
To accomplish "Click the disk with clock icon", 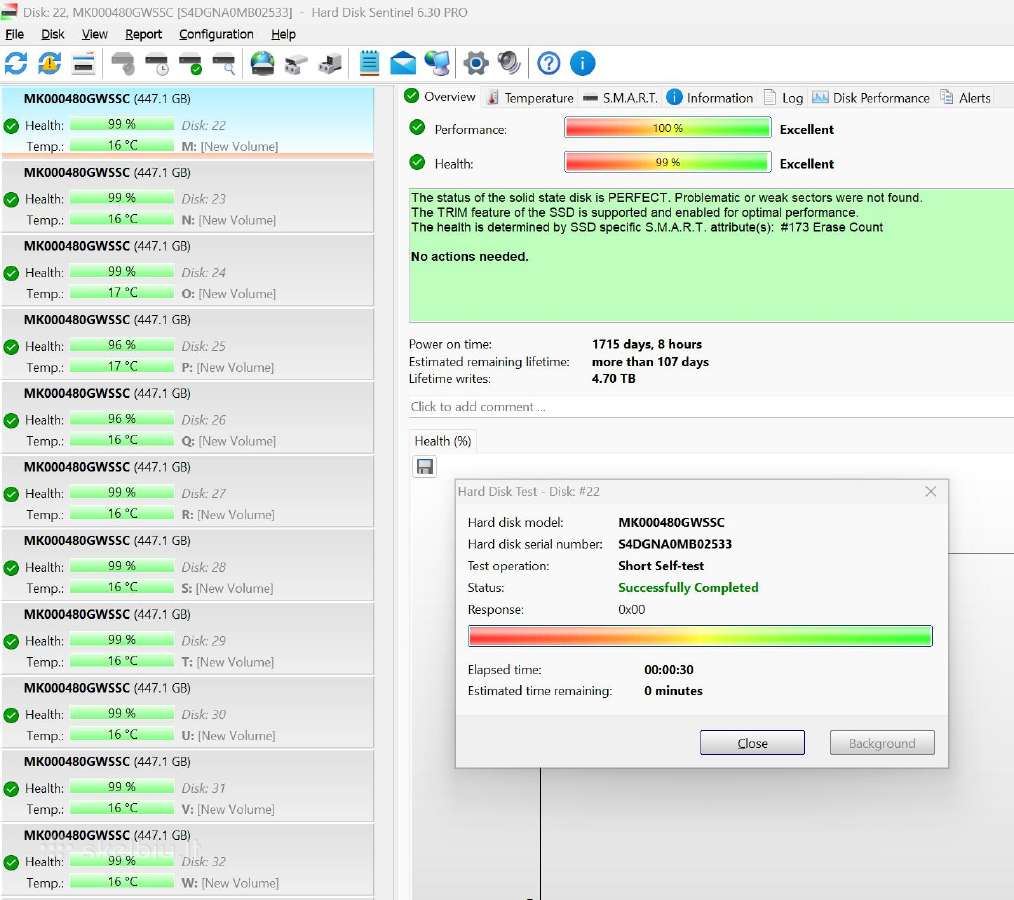I will coord(157,63).
